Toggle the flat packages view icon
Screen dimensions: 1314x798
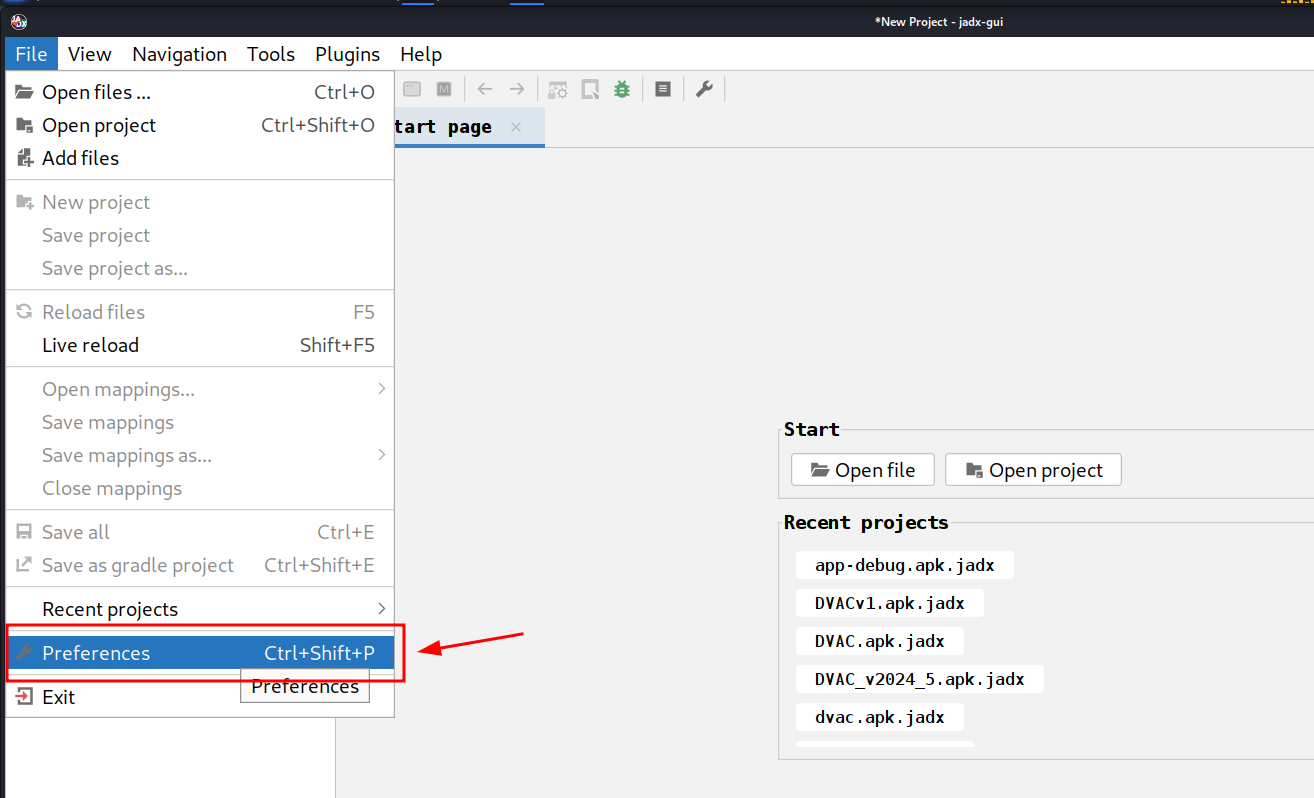411,89
